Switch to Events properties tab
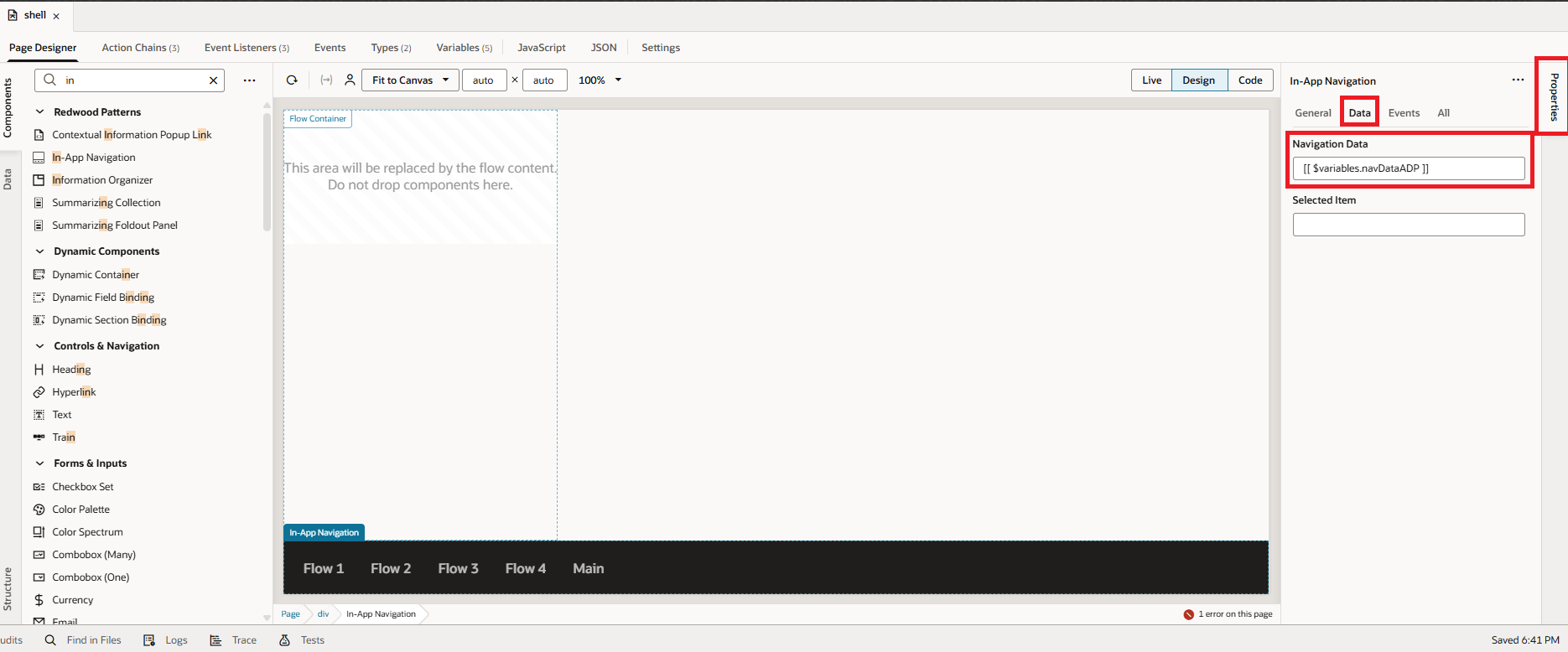1568x652 pixels. 1404,113
